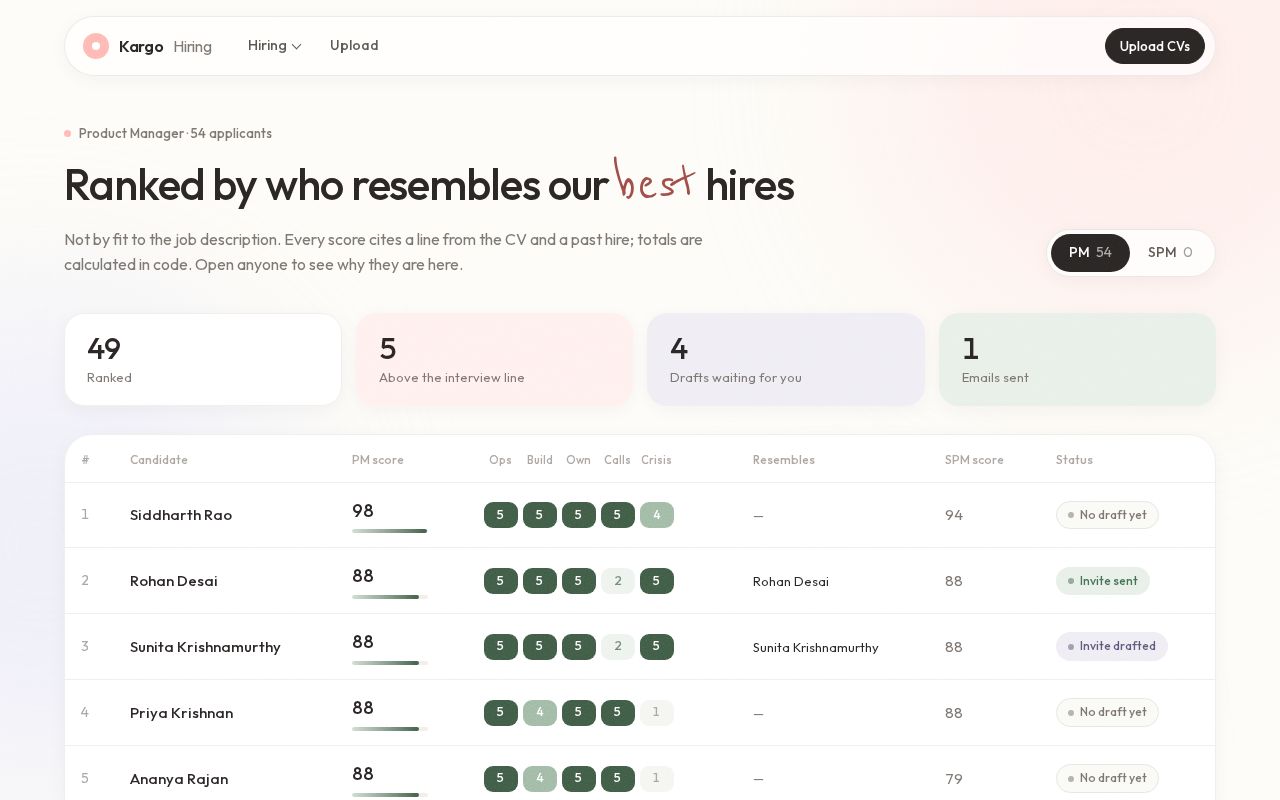The height and width of the screenshot is (800, 1280).
Task: Click Siddharth Rao's SPM score 94
Action: pyautogui.click(x=954, y=515)
